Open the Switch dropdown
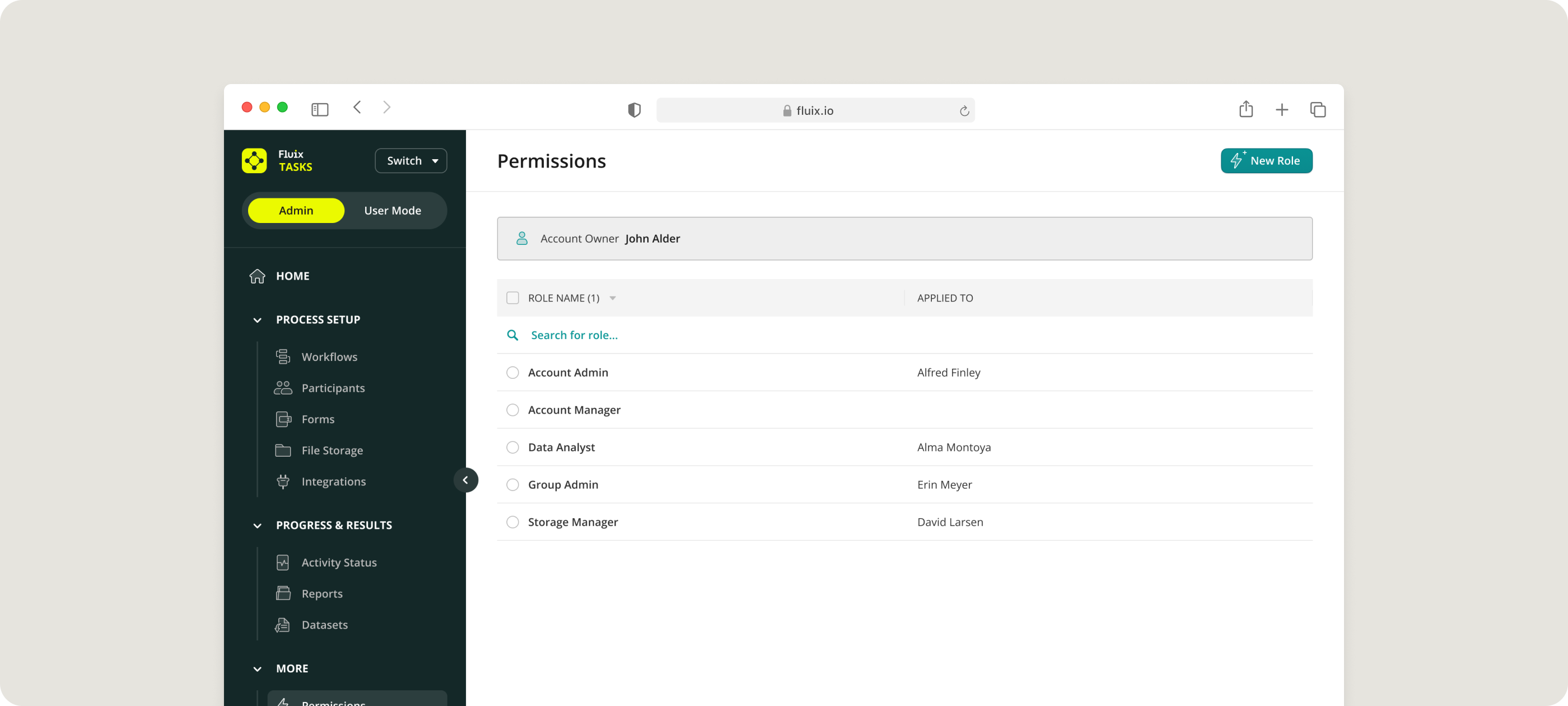 pos(411,161)
